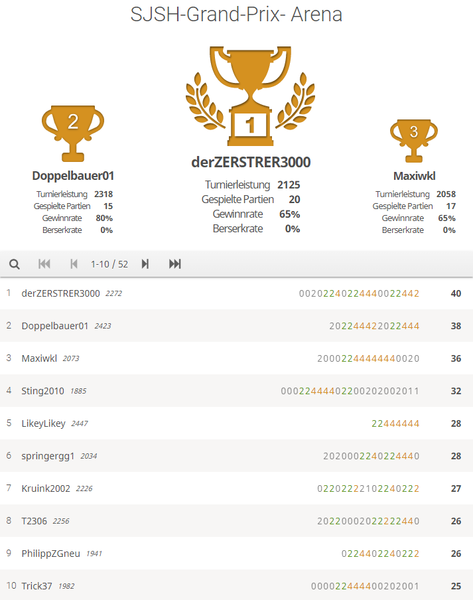Viewport: 473px width, 600px height.
Task: Click the third place trophy icon
Action: [x=414, y=141]
